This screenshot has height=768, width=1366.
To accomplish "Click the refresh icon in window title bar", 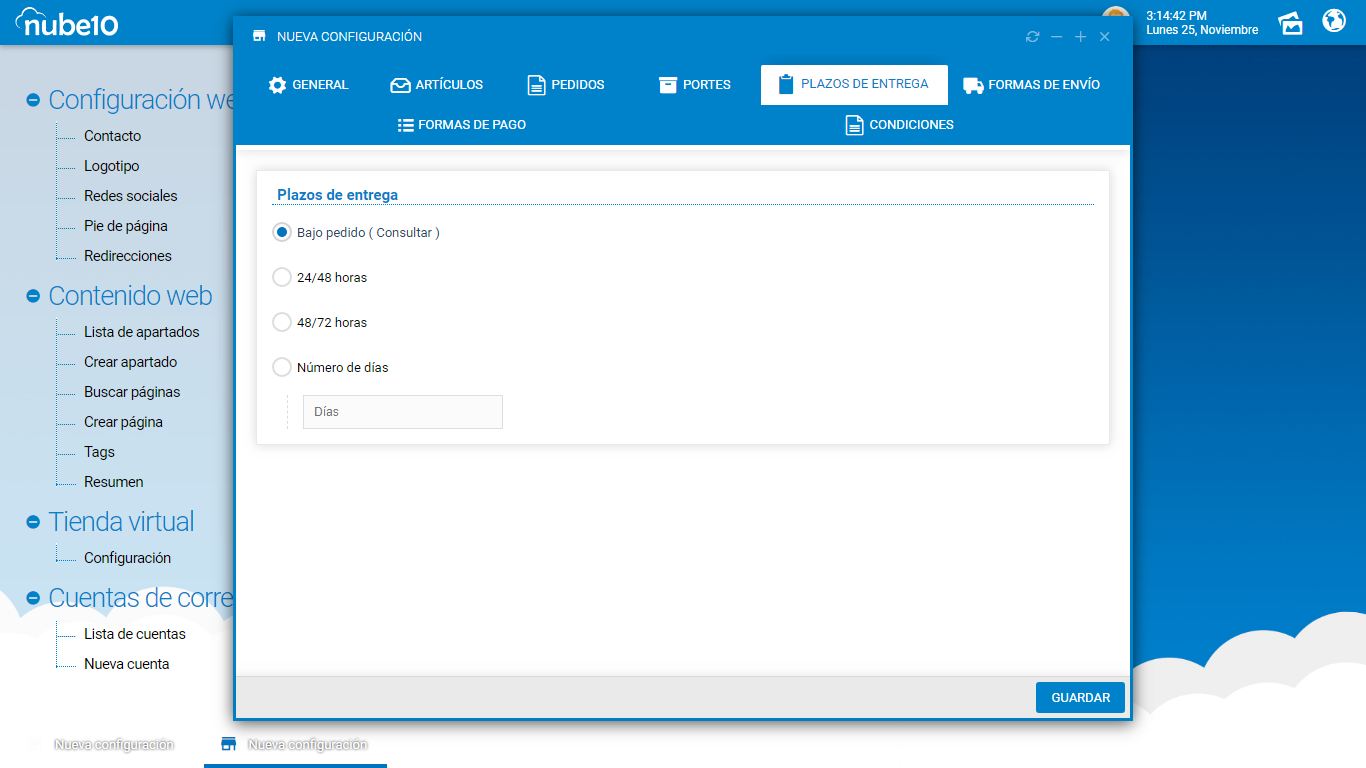I will click(x=1032, y=37).
